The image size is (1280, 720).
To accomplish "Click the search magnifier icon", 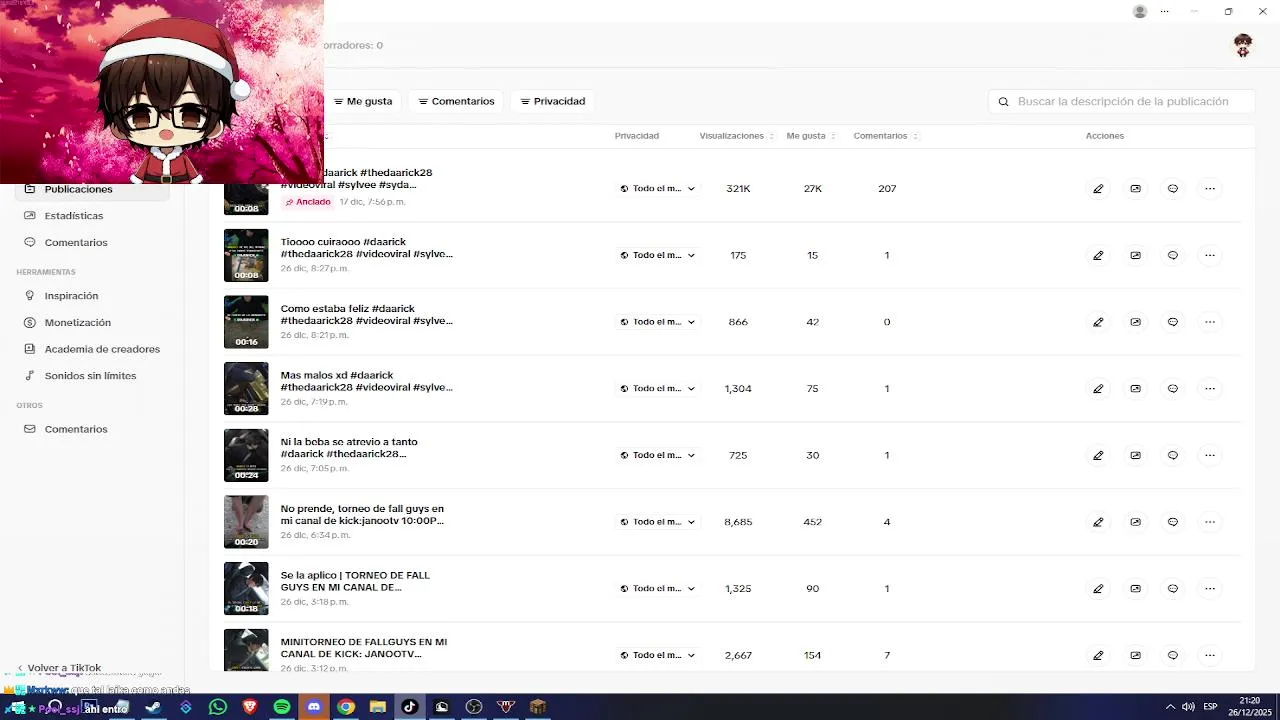I will 1004,101.
